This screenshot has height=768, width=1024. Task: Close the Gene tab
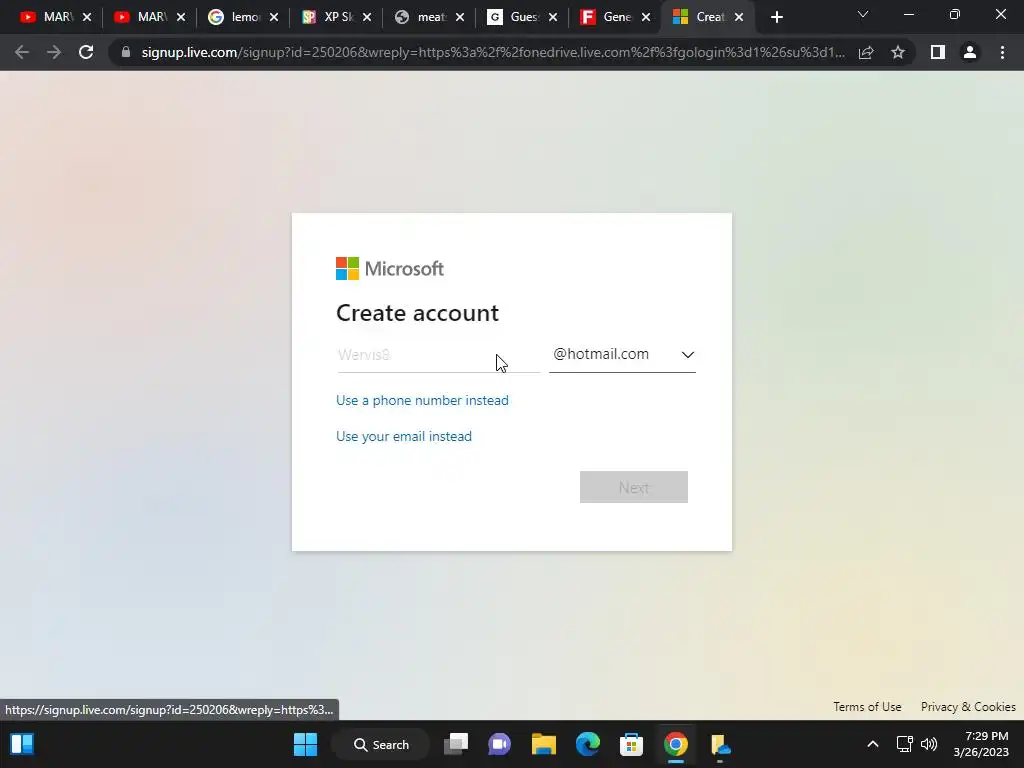coord(646,18)
